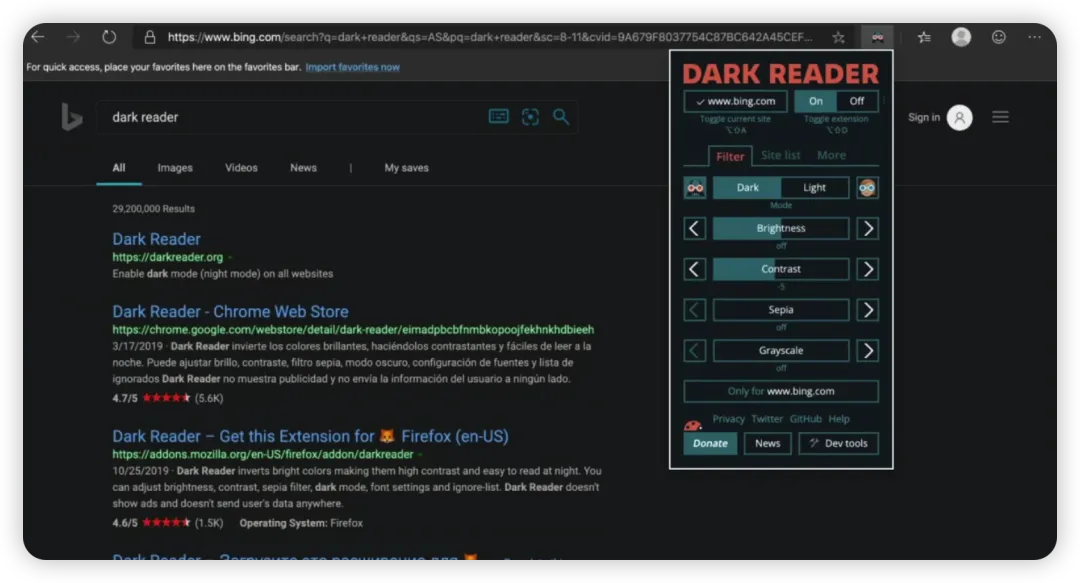The image size is (1080, 583).
Task: Switch to the More tab
Action: tap(831, 155)
